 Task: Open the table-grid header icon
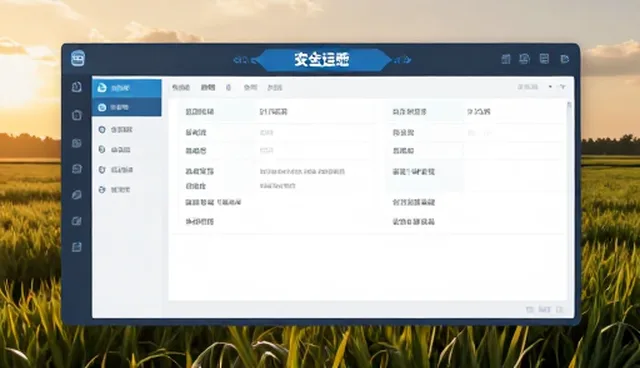544,59
